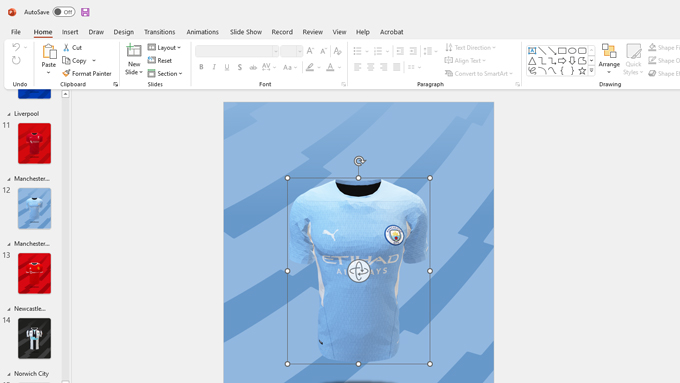Open the Paste options dropdown arrow
680x383 pixels.
point(49,72)
